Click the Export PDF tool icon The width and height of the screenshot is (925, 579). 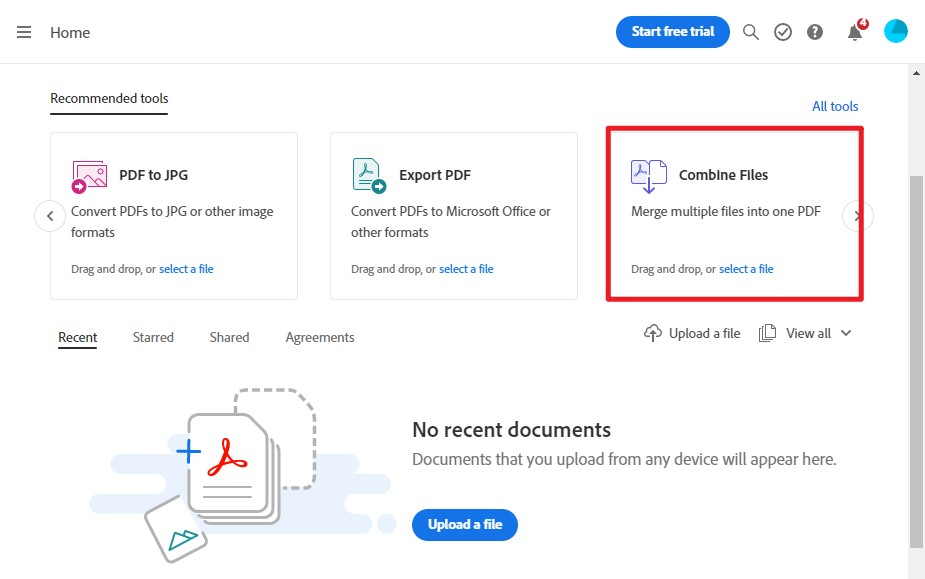tap(369, 175)
